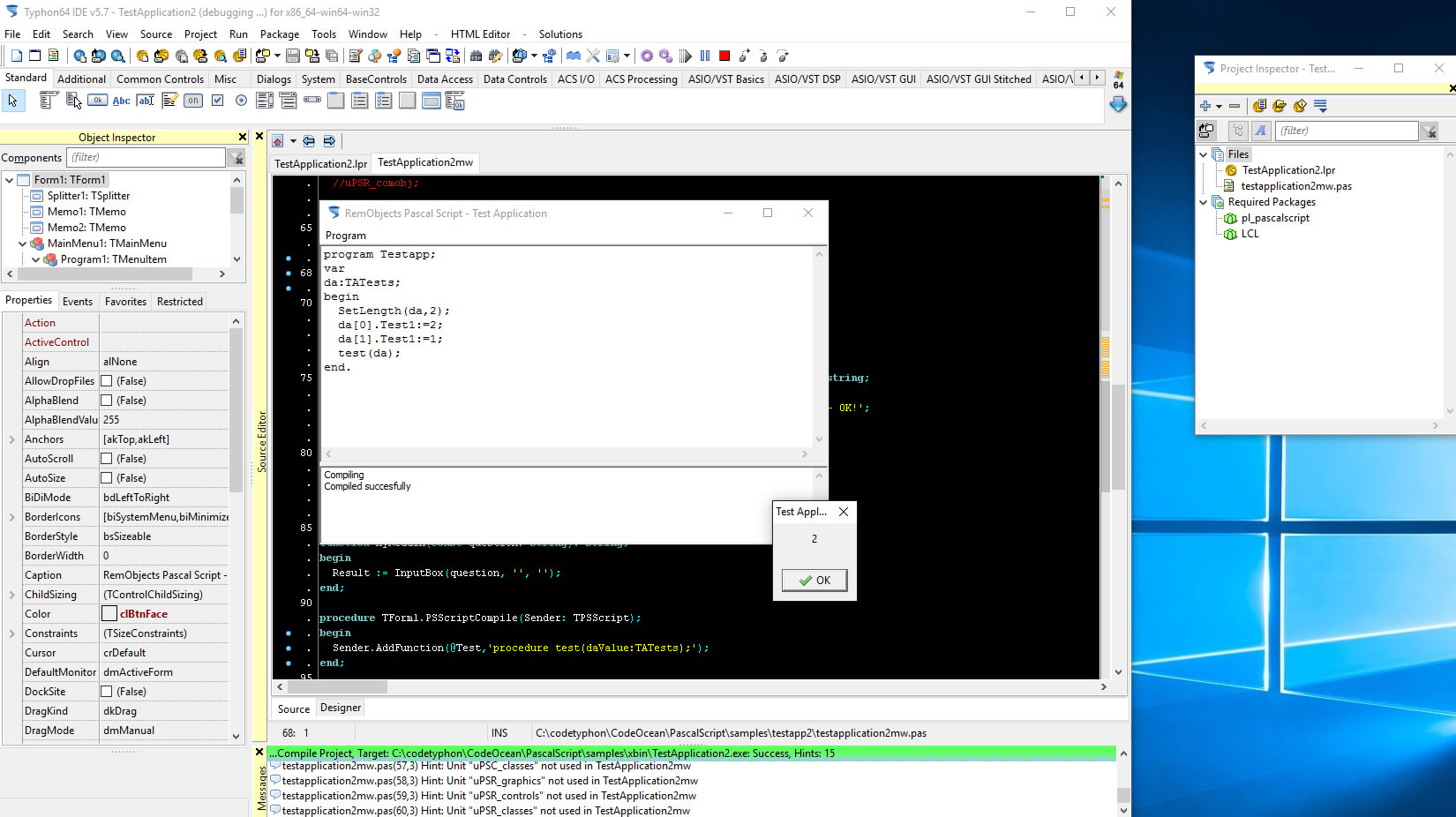Click the blue down arrow below palette page count
The image size is (1456, 817).
coord(1118,104)
